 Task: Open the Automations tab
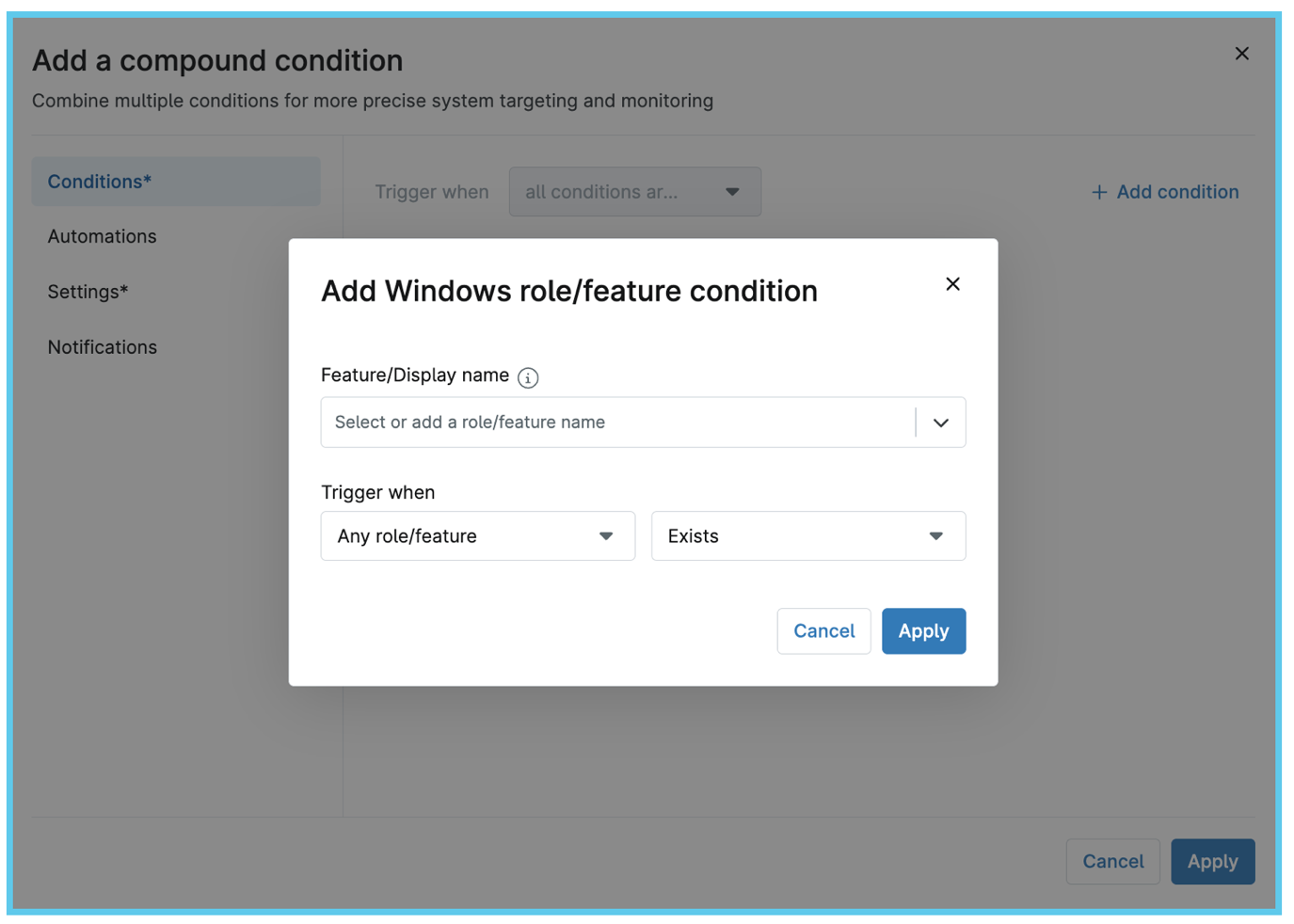click(103, 236)
